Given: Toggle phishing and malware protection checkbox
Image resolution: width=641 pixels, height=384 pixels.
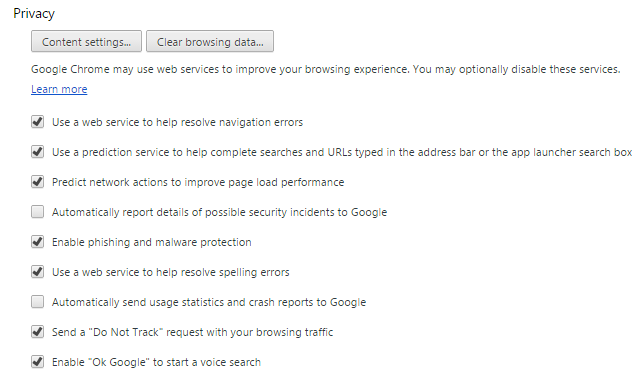Looking at the screenshot, I should pyautogui.click(x=38, y=242).
